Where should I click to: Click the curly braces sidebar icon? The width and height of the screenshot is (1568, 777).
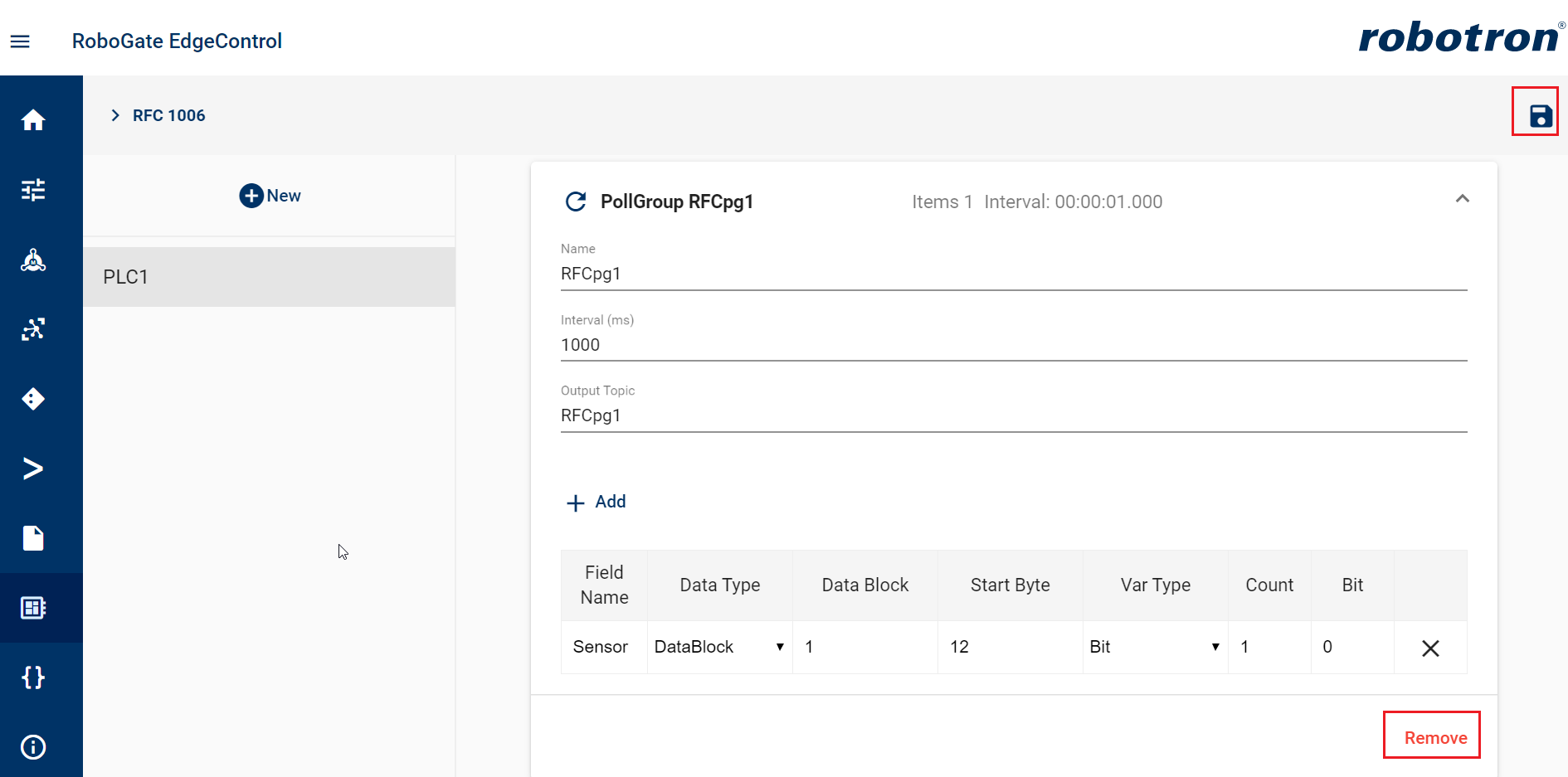[33, 677]
